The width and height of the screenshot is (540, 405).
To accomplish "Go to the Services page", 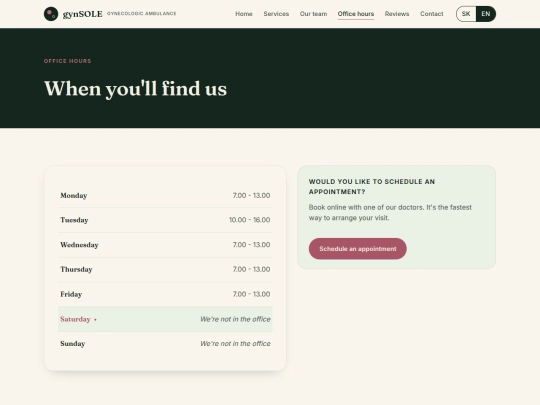I will pos(276,14).
